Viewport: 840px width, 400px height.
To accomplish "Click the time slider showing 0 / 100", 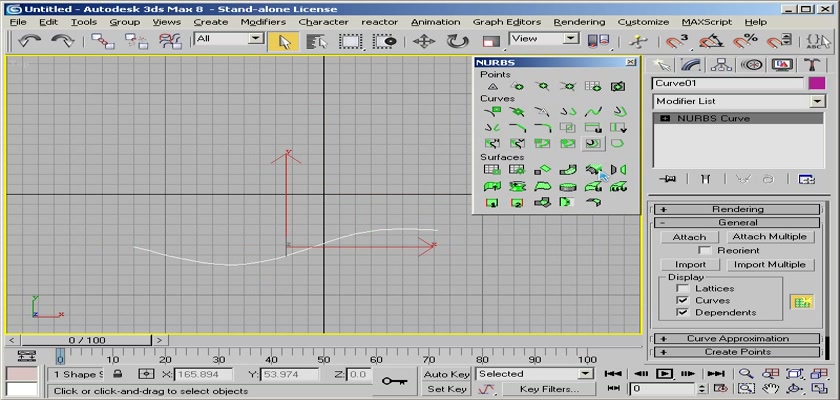I will (87, 340).
